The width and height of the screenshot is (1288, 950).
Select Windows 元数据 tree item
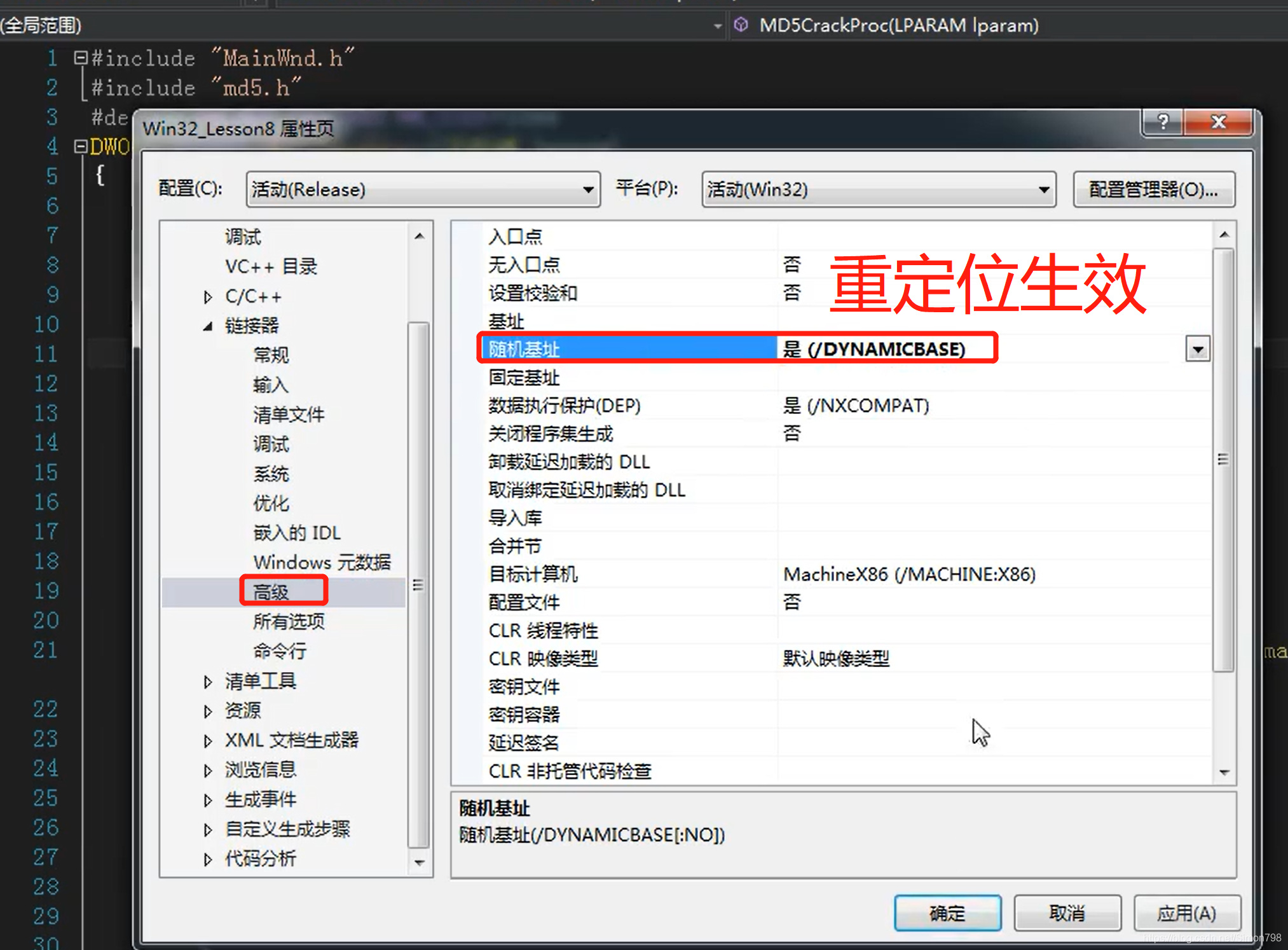coord(322,563)
